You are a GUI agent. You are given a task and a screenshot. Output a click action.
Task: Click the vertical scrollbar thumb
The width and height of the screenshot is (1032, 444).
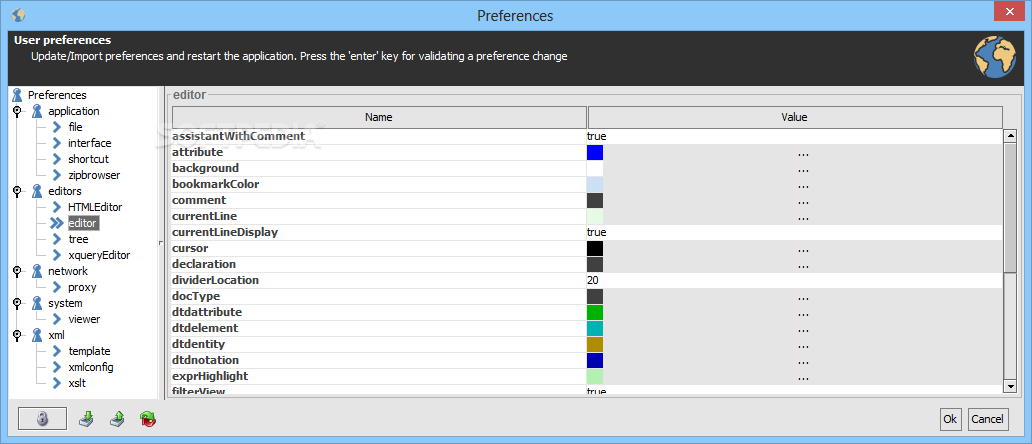coord(1010,207)
